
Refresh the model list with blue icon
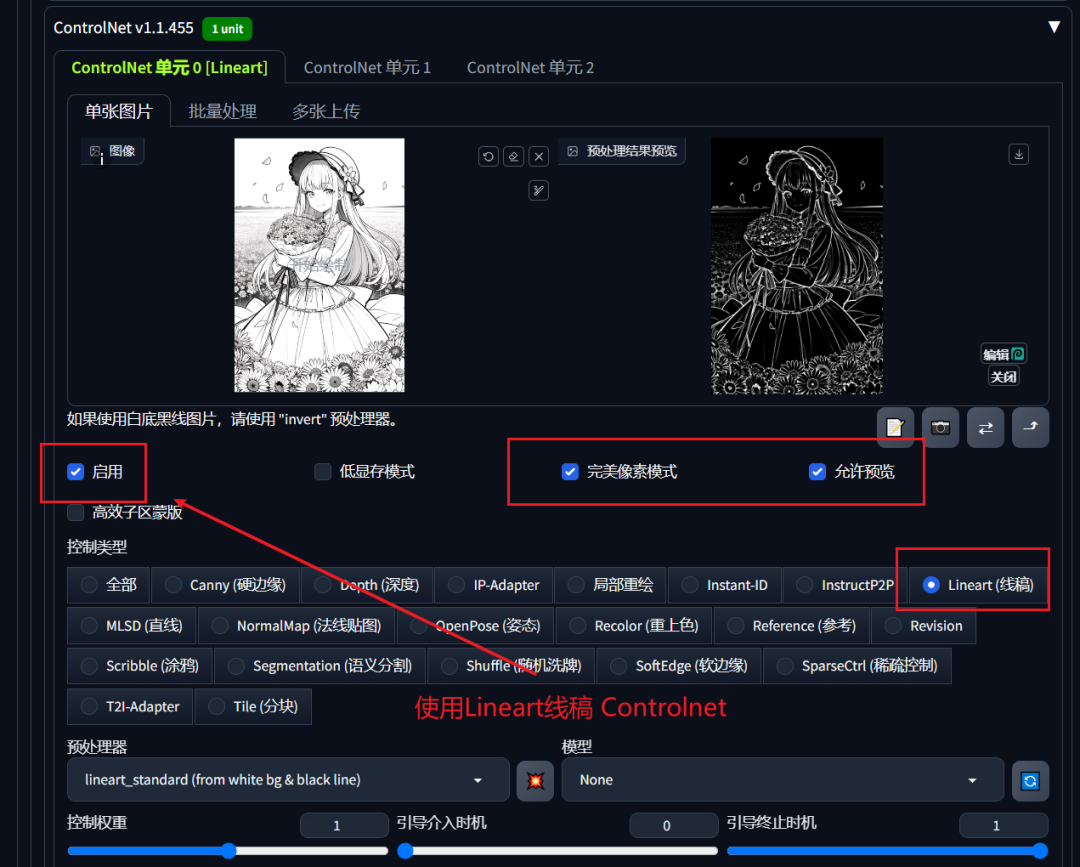[x=1030, y=780]
